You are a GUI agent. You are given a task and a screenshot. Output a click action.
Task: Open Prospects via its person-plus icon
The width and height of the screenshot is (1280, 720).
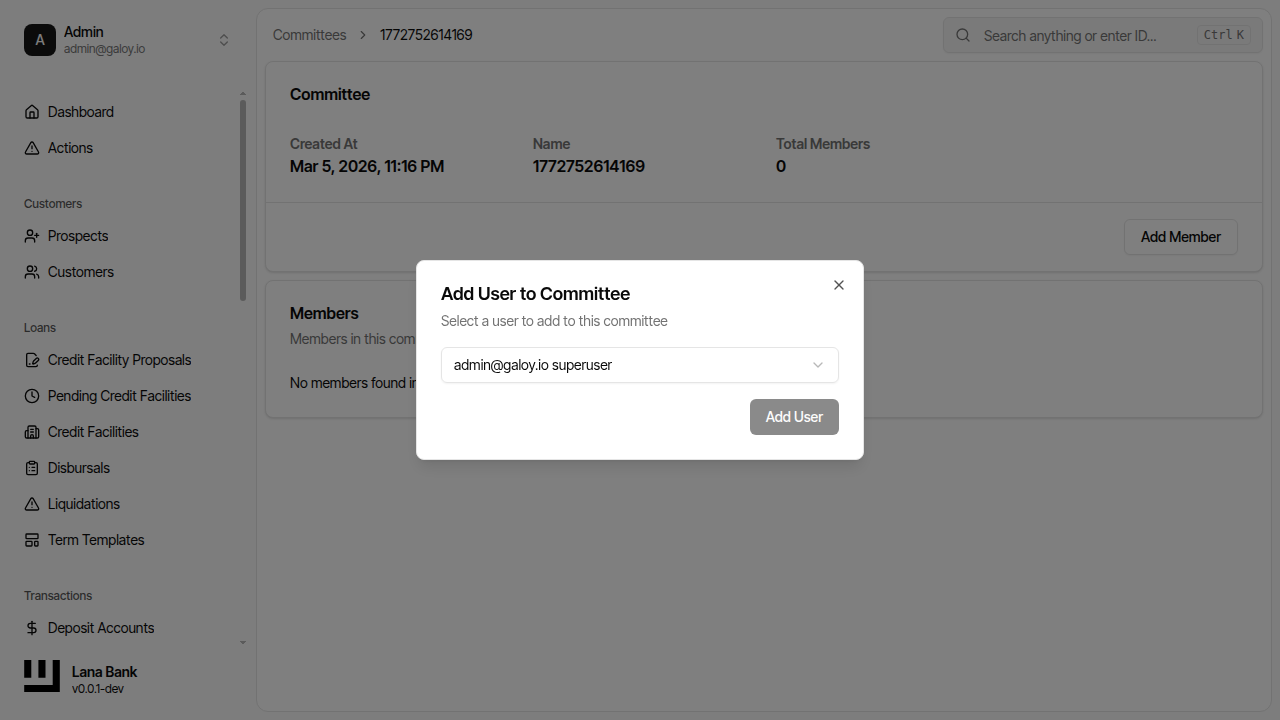(x=31, y=235)
